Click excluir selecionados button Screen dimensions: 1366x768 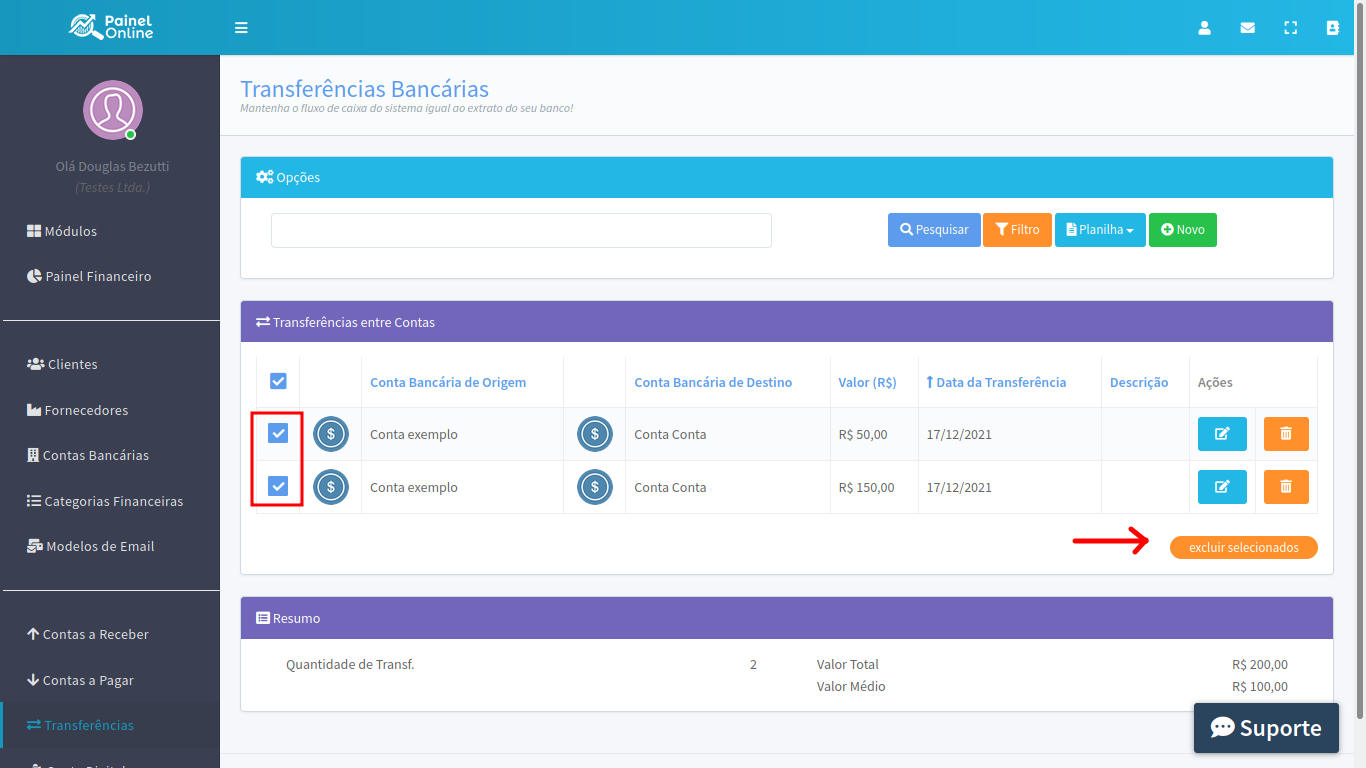pos(1244,547)
